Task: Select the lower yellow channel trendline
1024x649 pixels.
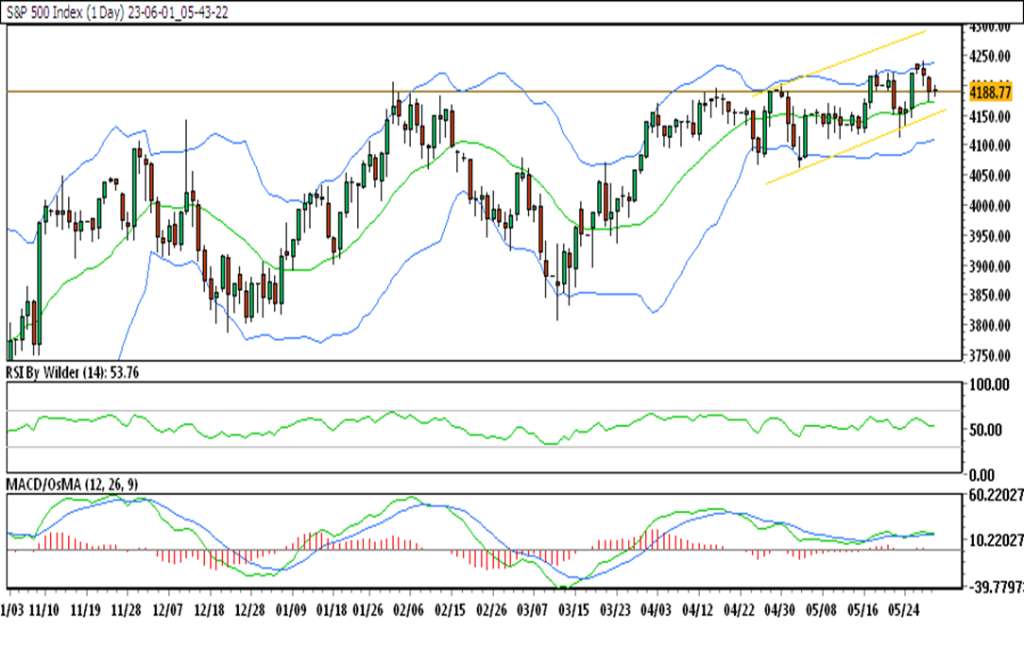Action: coord(856,147)
